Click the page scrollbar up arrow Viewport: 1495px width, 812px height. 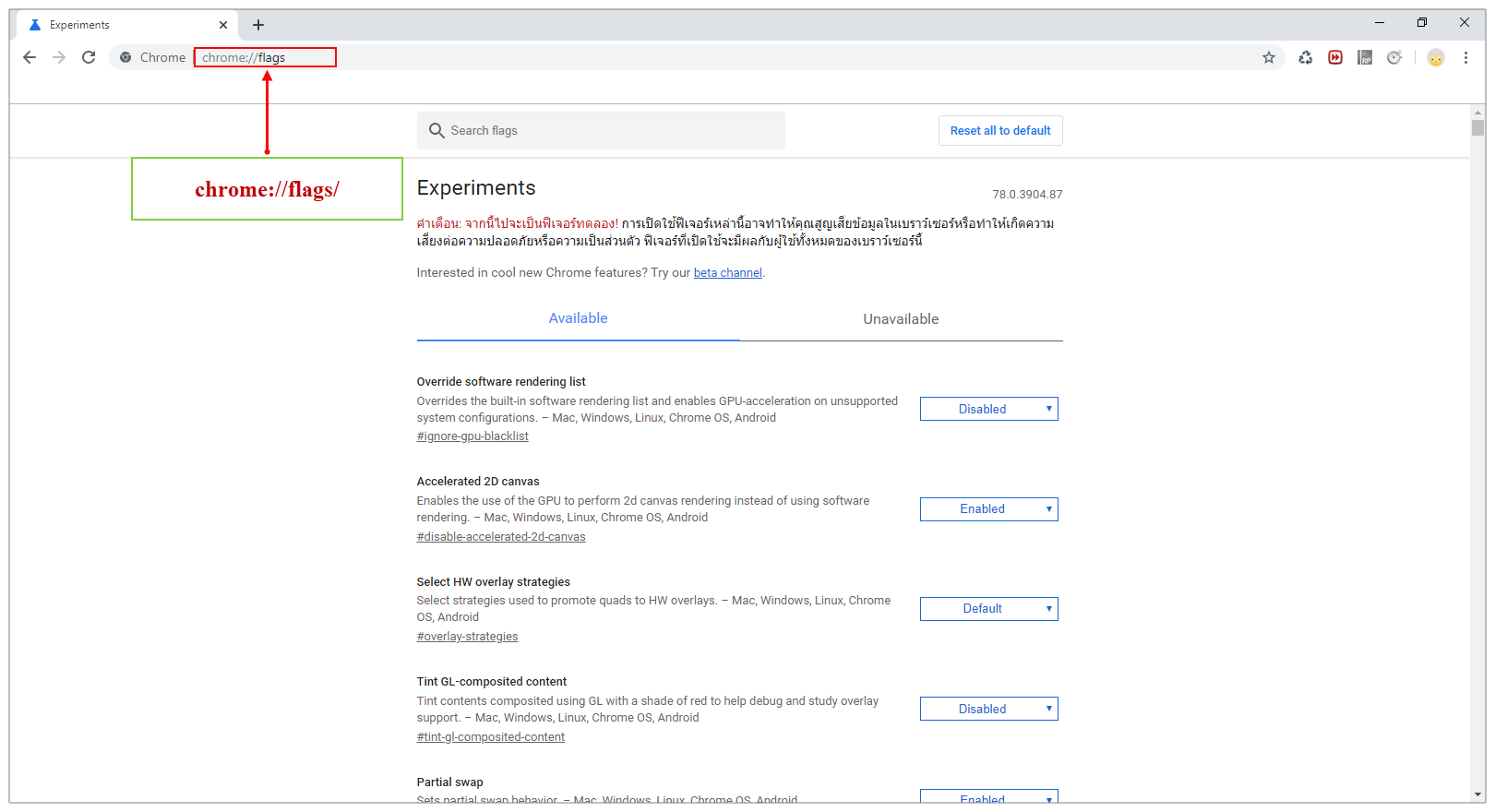coord(1478,112)
